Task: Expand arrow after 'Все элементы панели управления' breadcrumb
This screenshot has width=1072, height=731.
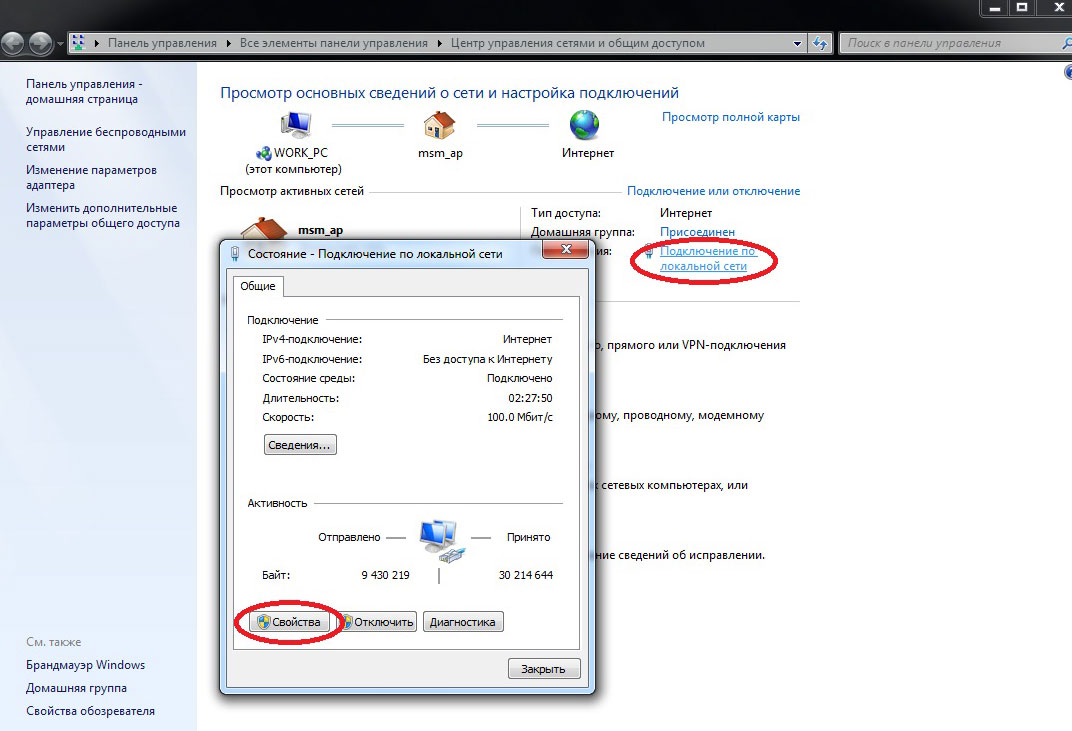Action: point(439,43)
